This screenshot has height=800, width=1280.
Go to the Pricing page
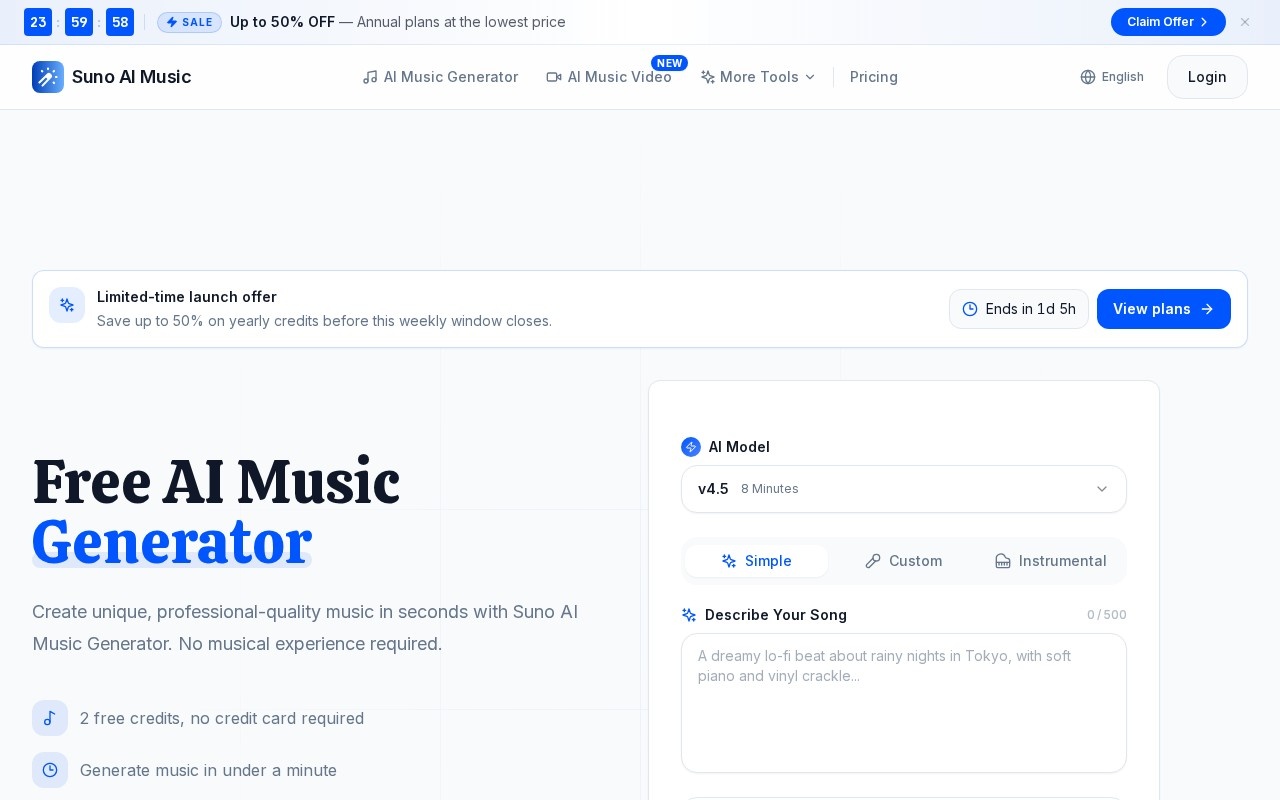874,77
